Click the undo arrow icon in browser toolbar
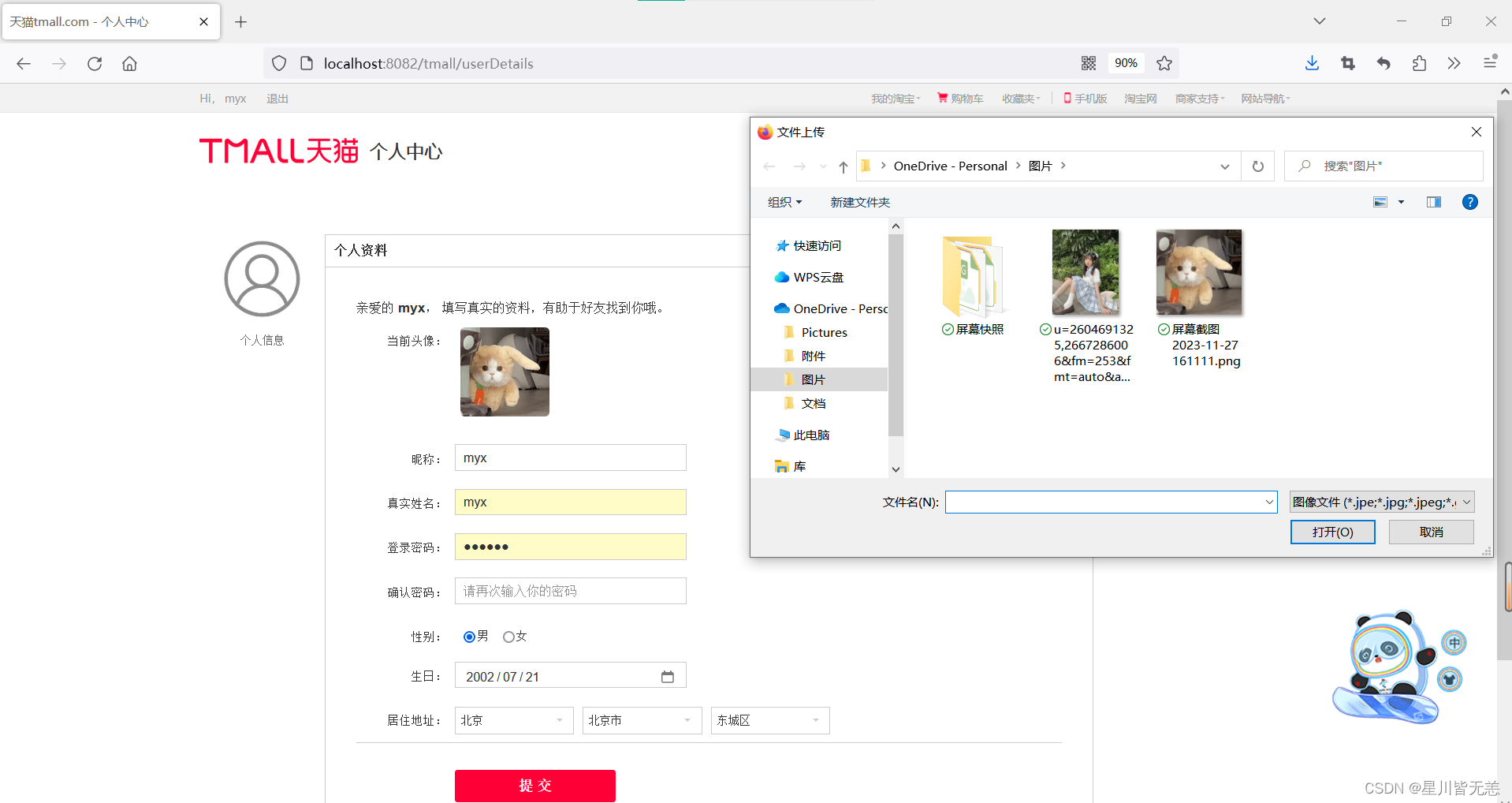This screenshot has height=803, width=1512. [1384, 63]
